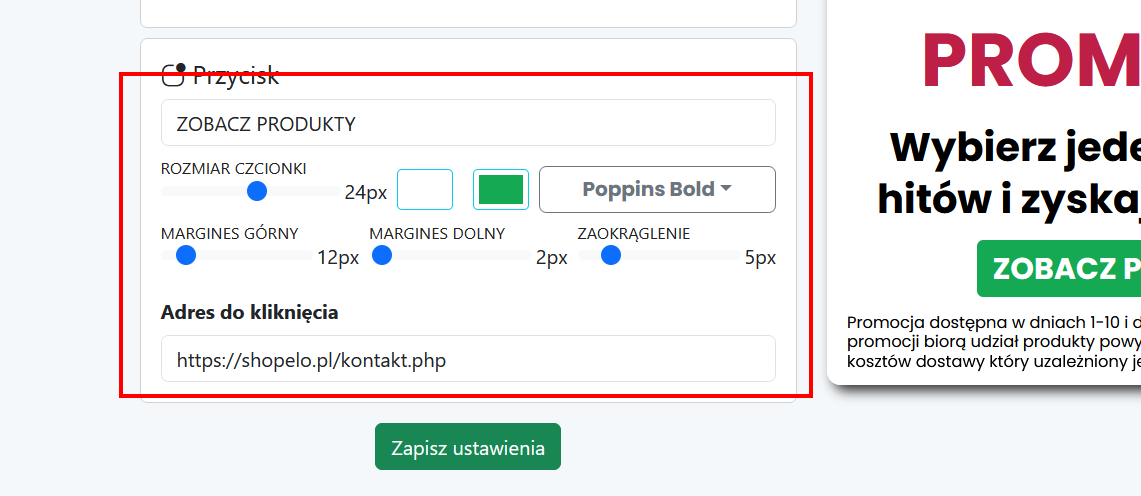This screenshot has height=496, width=1141.
Task: Expand the Poppins Bold font dropdown
Action: [657, 190]
